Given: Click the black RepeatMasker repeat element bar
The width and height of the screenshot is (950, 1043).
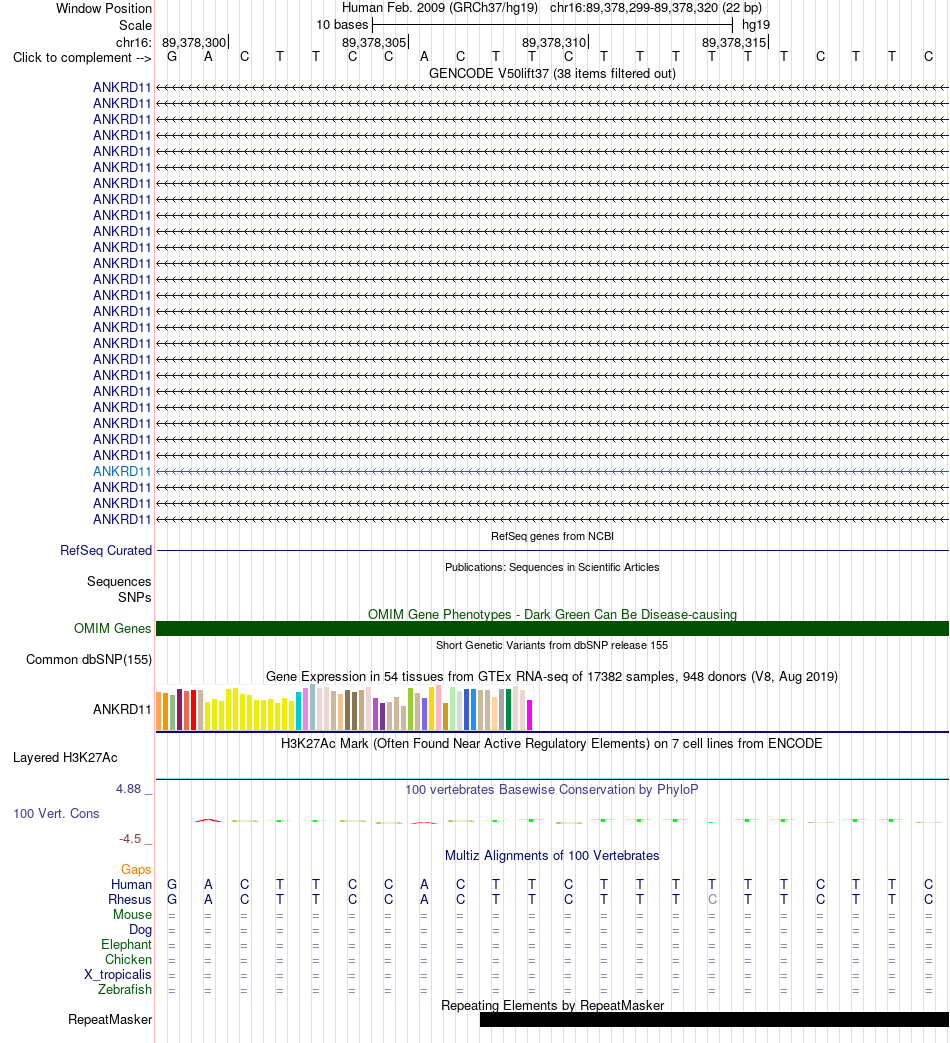Looking at the screenshot, I should 714,1019.
